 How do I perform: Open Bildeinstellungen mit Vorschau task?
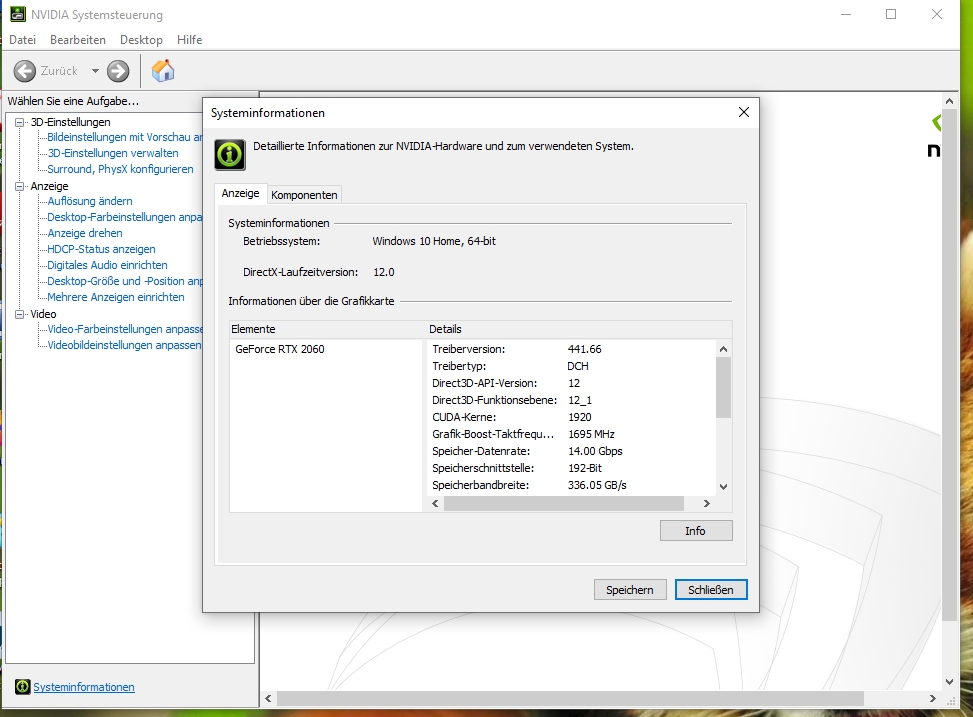click(x=125, y=137)
